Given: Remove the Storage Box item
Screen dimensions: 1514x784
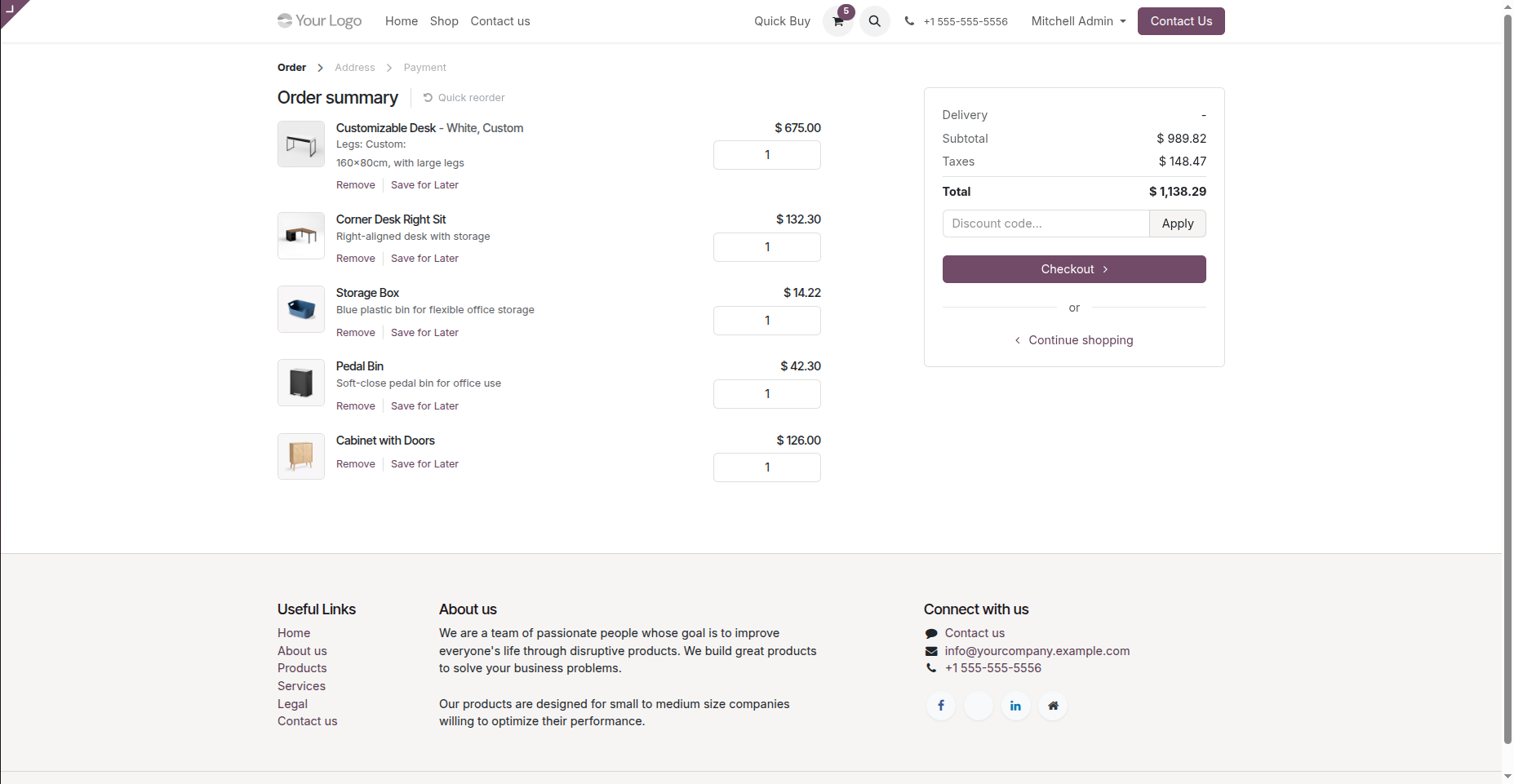Looking at the screenshot, I should point(356,333).
